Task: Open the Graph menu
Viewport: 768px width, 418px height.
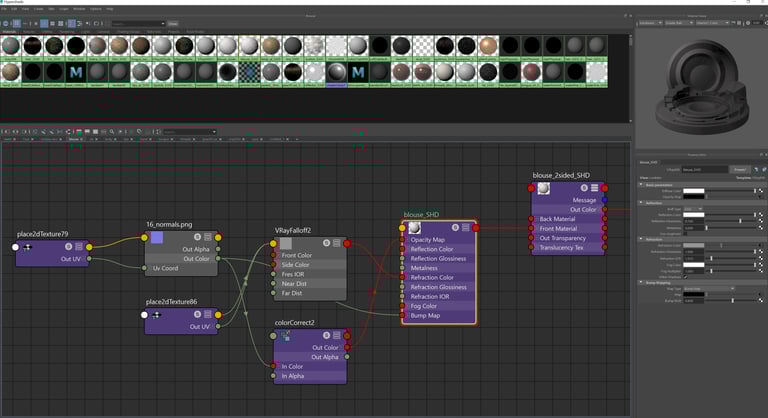Action: coord(64,9)
